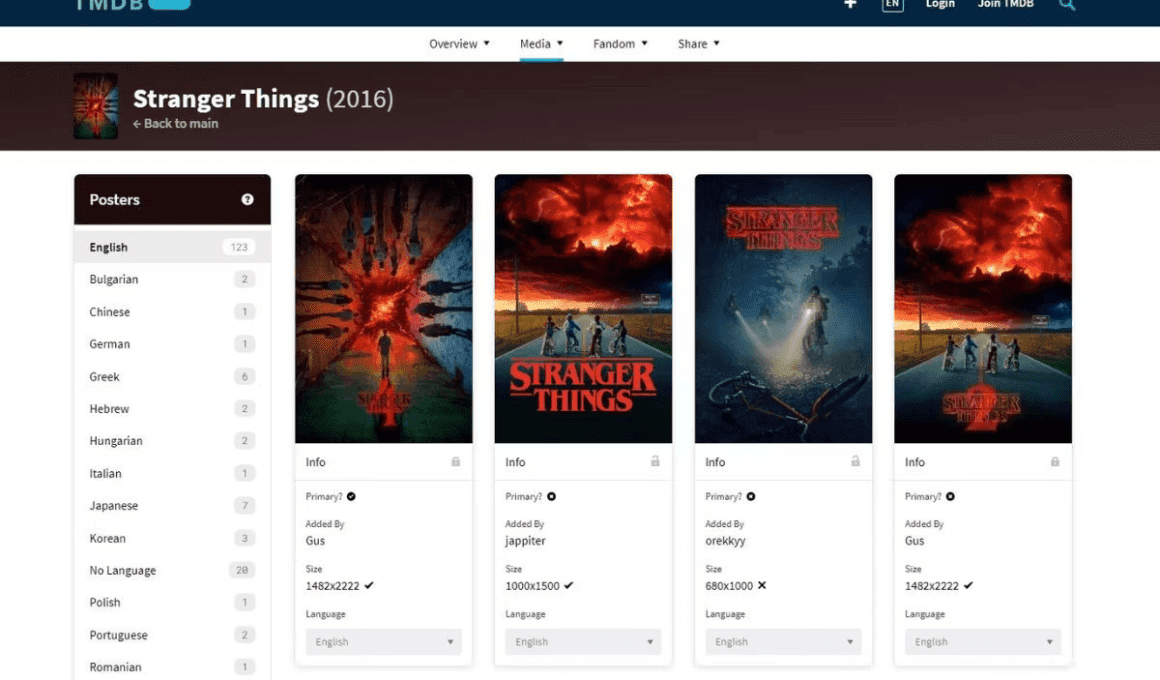
Task: Click the Posters help question mark icon
Action: tap(247, 199)
